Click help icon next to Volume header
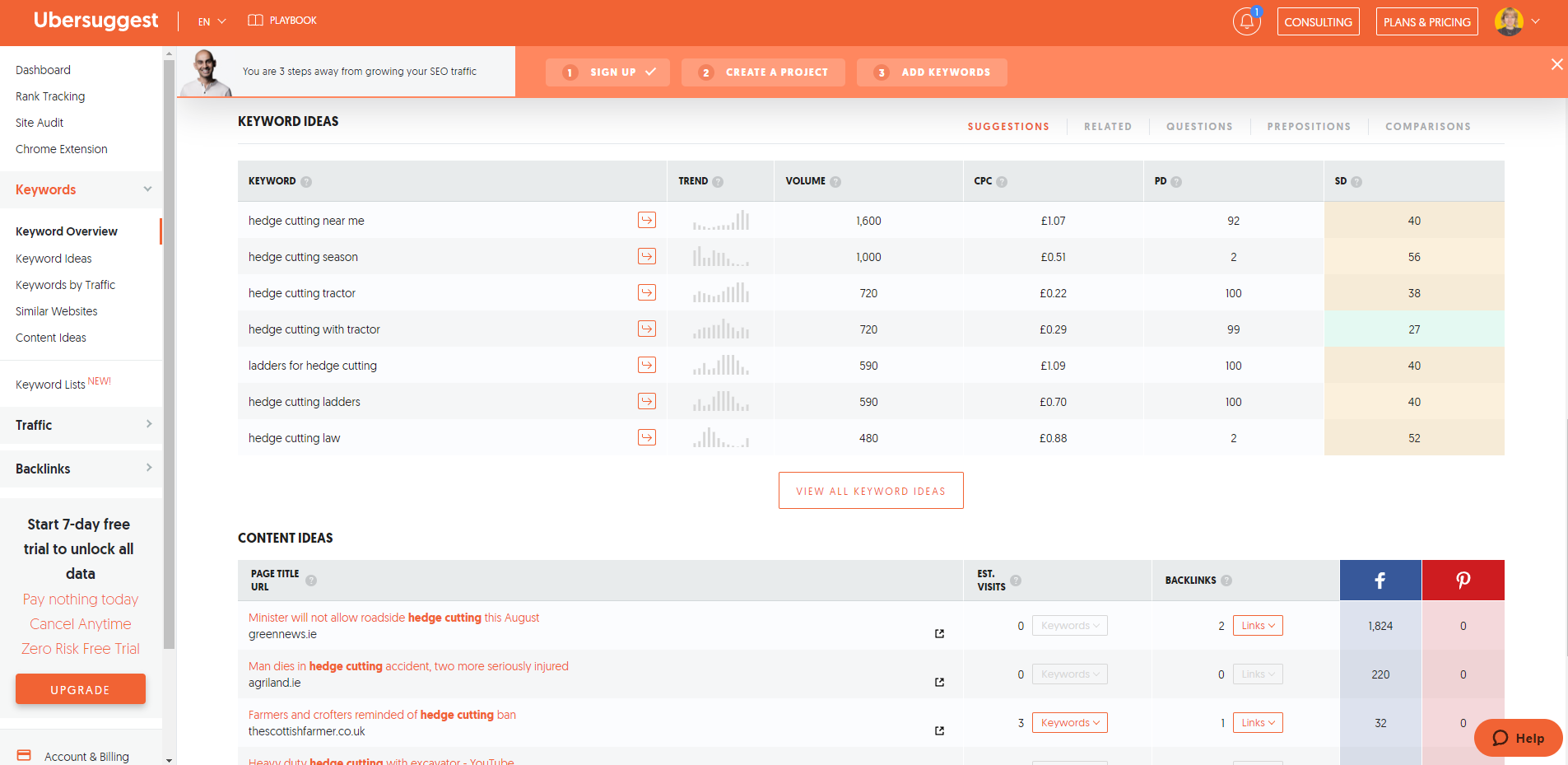The width and height of the screenshot is (1568, 765). [x=835, y=182]
